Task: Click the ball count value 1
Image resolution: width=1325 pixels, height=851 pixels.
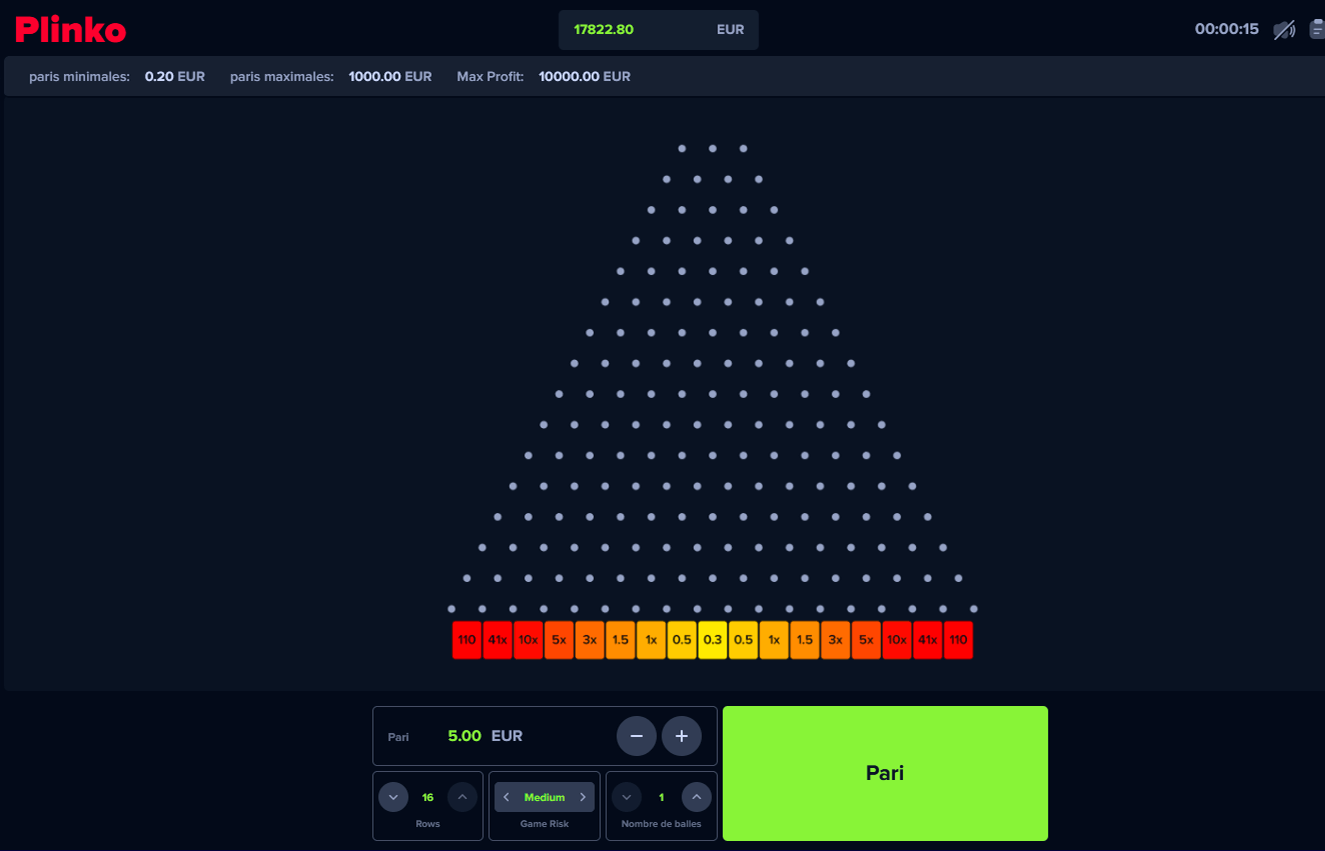Action: point(661,797)
